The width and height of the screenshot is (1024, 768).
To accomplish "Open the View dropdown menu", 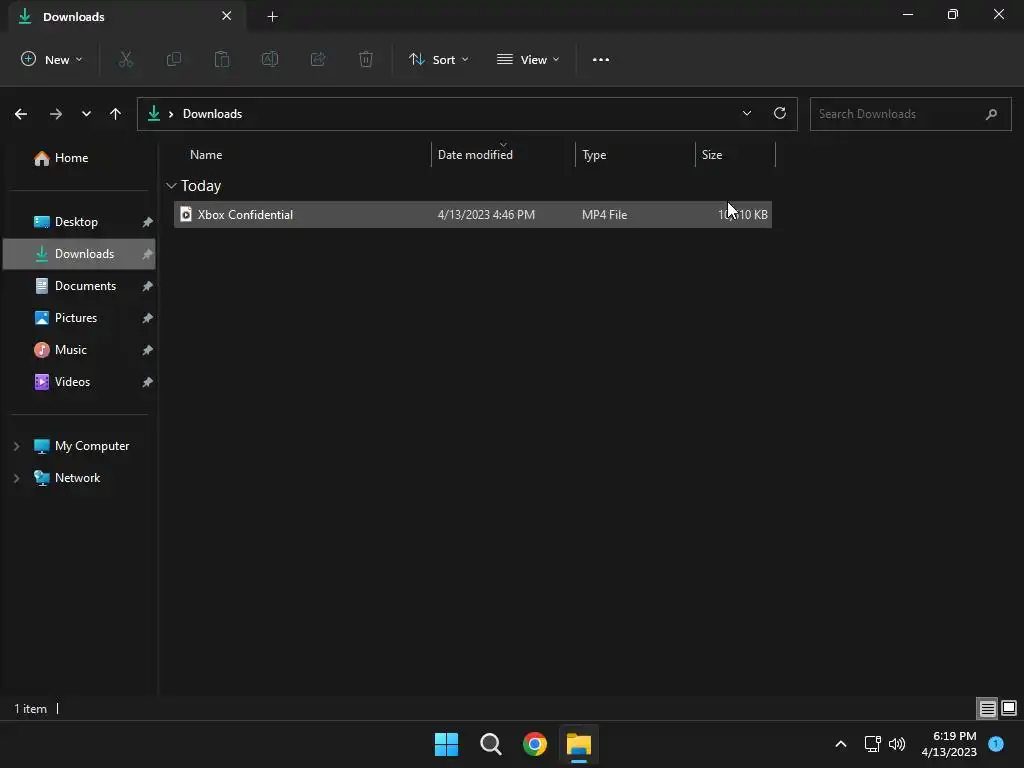I will [x=528, y=59].
